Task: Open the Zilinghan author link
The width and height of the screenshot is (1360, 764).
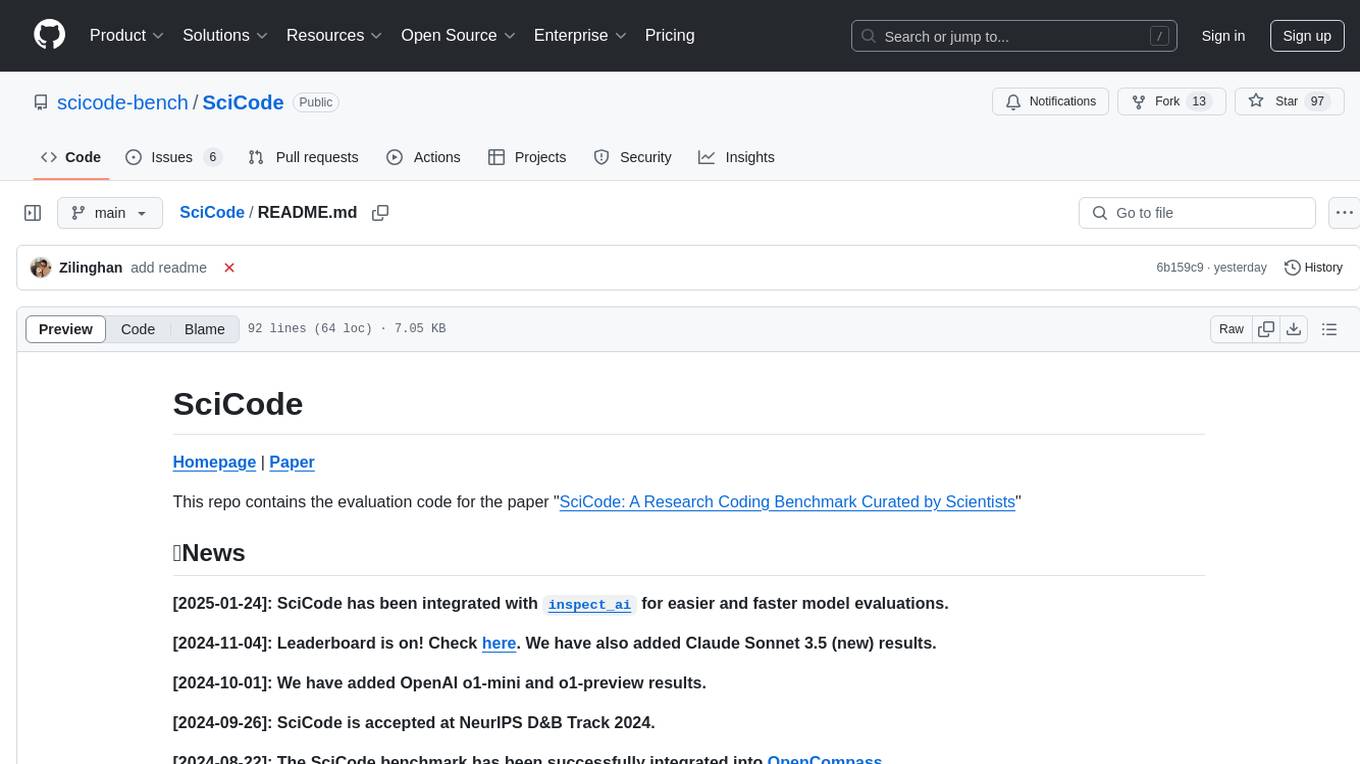Action: click(x=91, y=267)
